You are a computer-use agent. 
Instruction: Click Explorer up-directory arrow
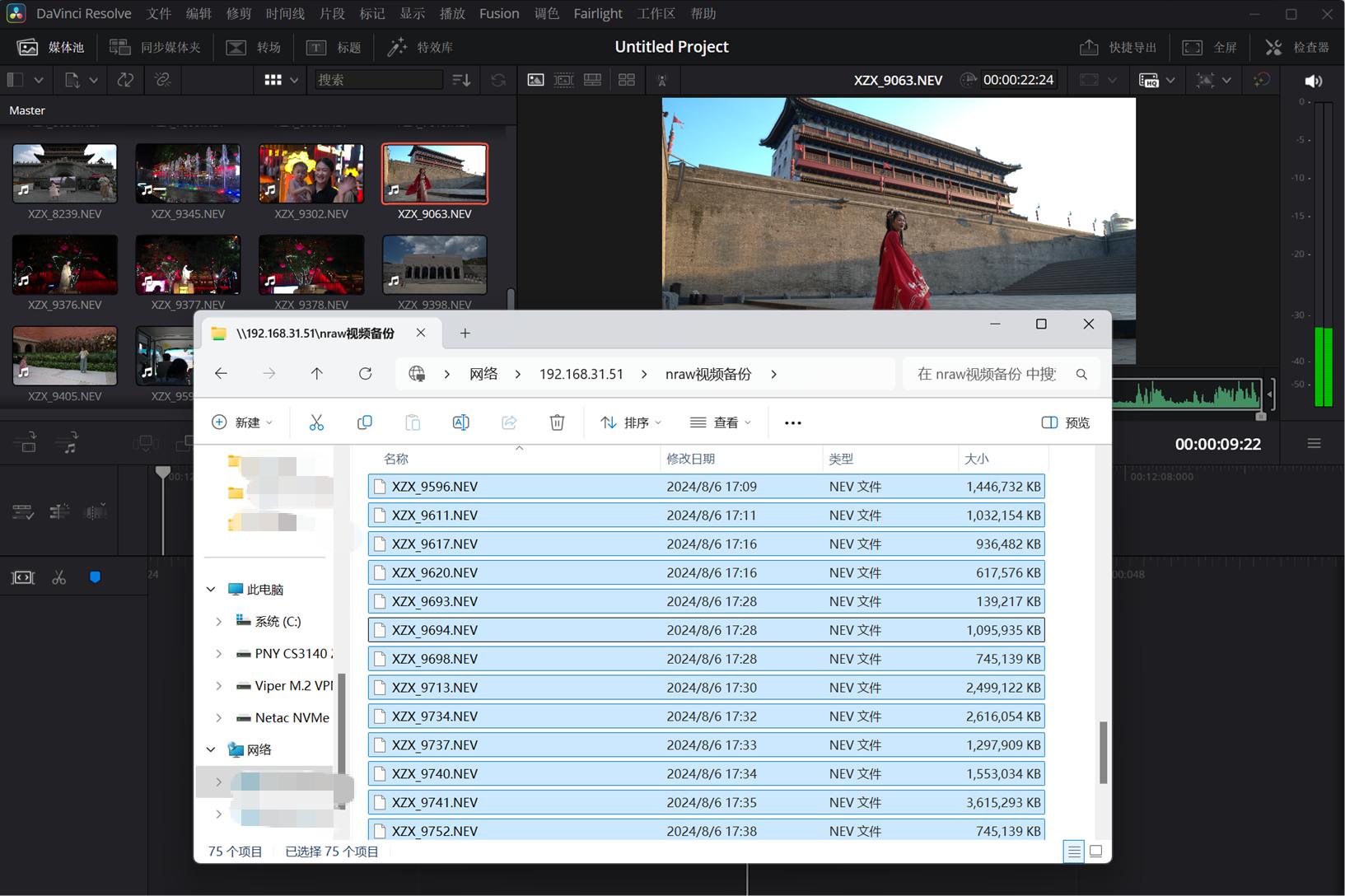point(316,374)
